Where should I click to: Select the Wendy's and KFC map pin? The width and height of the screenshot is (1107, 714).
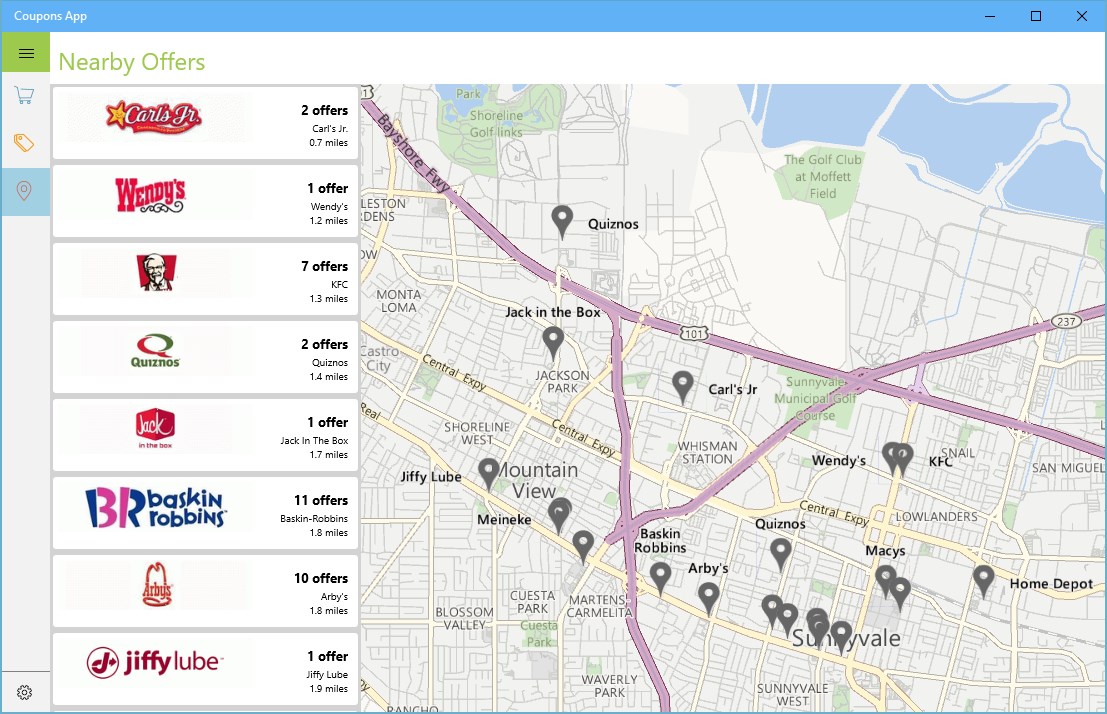pyautogui.click(x=898, y=459)
